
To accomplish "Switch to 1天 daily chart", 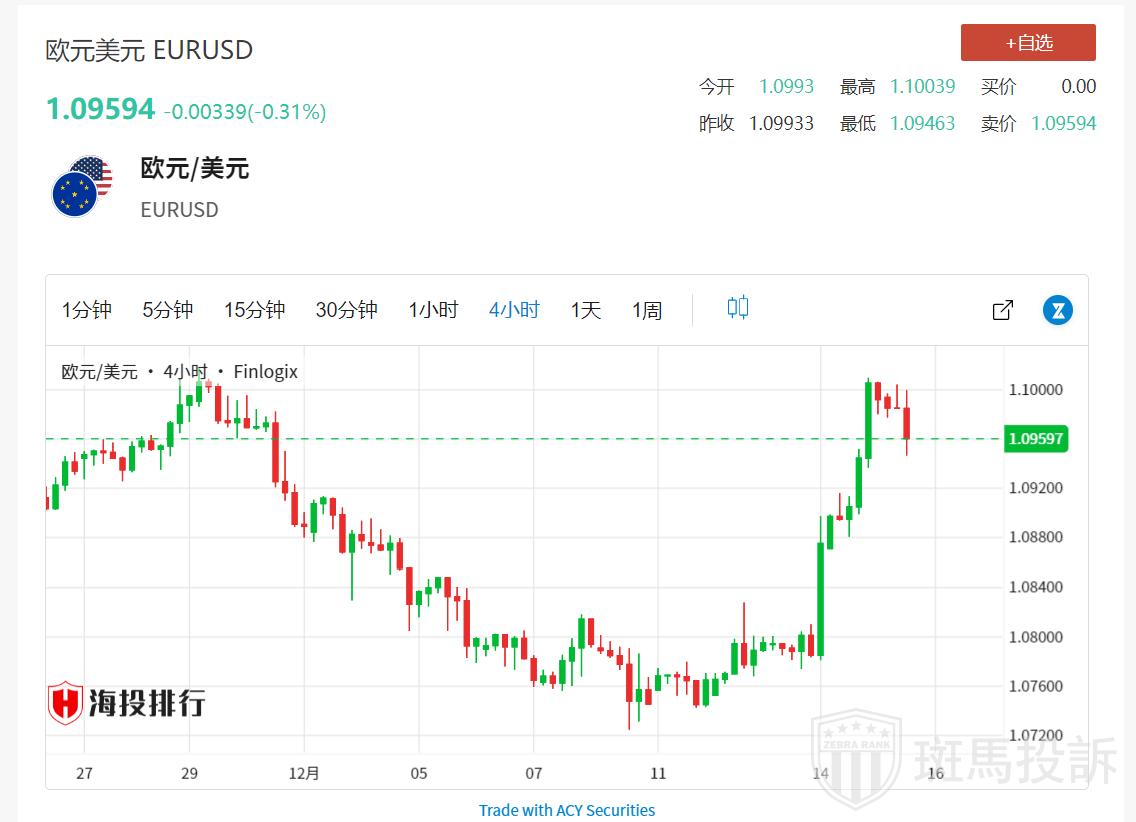I will [586, 310].
